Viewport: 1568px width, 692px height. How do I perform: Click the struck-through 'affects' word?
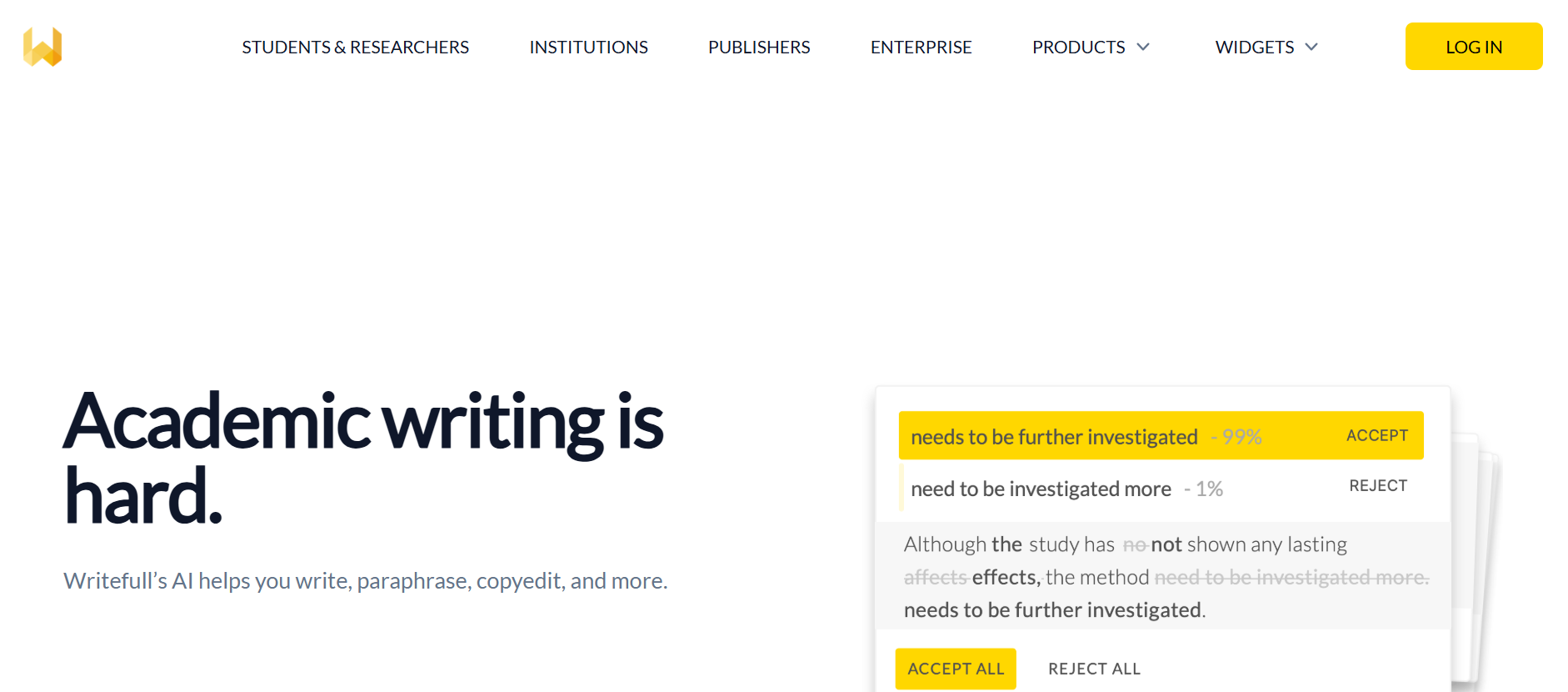pyautogui.click(x=935, y=577)
